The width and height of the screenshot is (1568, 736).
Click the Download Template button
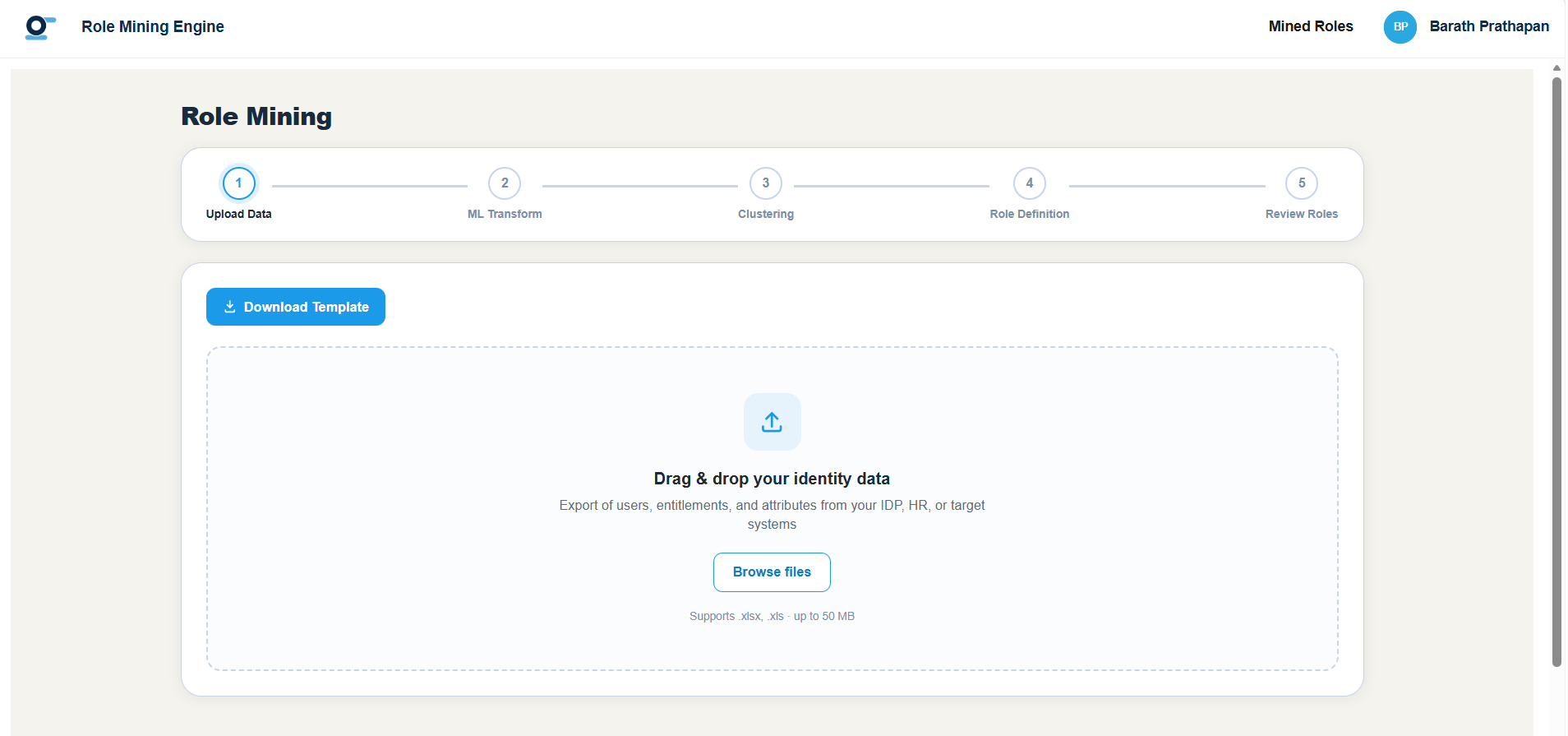pos(296,307)
